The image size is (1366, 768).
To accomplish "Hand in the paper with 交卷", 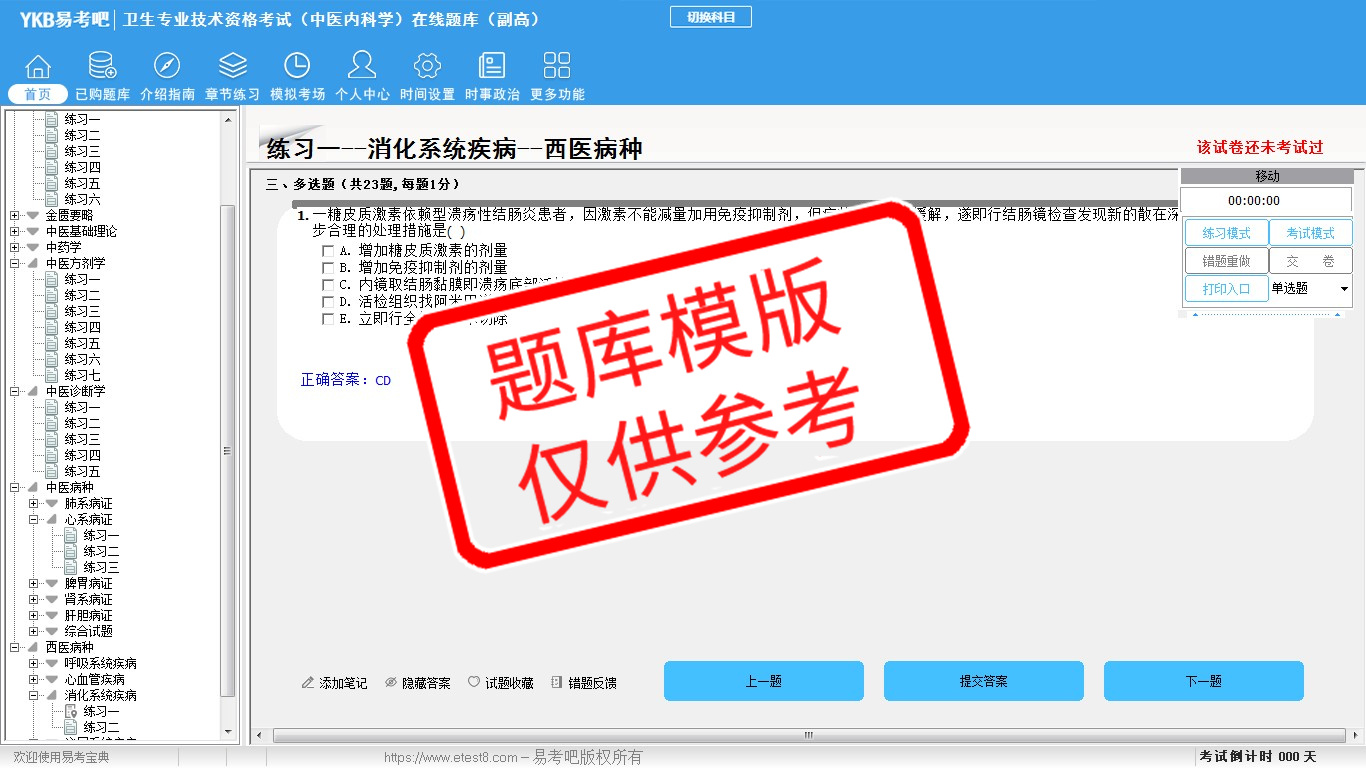I will coord(1310,261).
